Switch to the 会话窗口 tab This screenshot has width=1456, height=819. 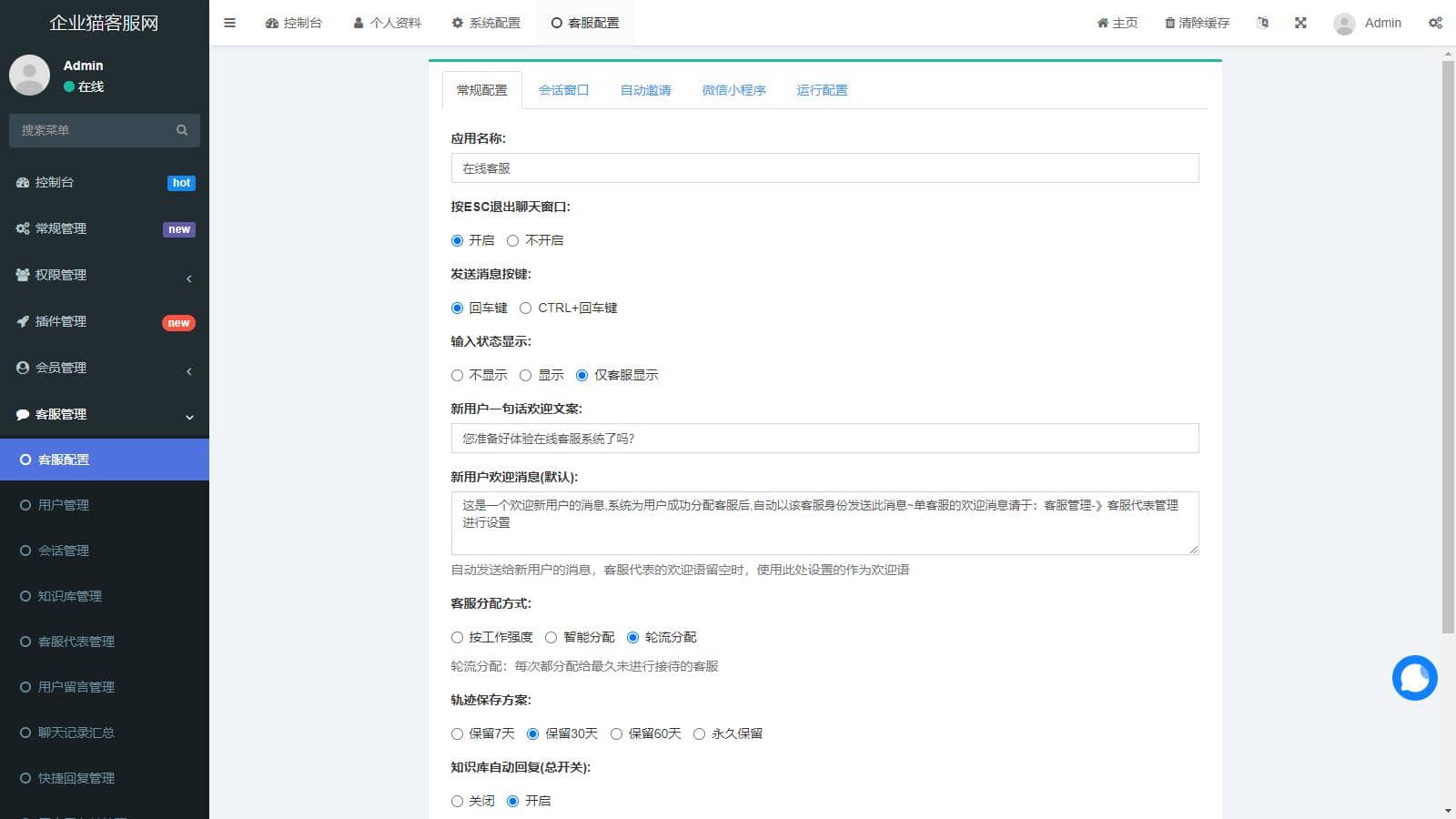click(x=563, y=90)
